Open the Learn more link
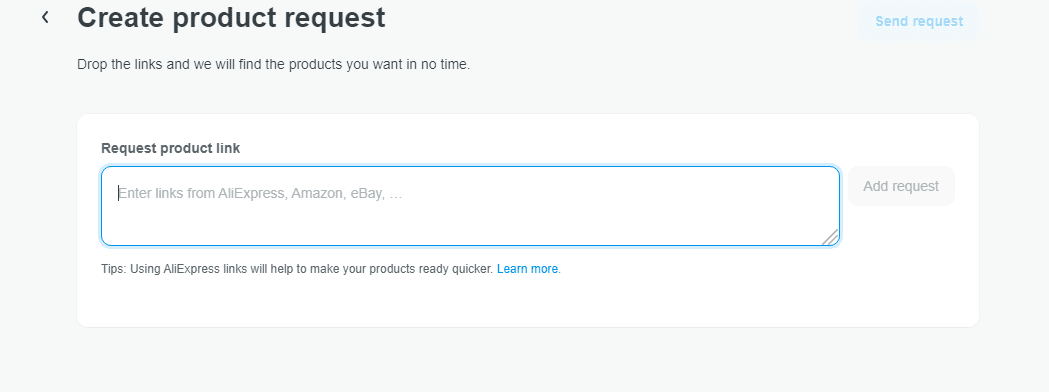 click(527, 269)
